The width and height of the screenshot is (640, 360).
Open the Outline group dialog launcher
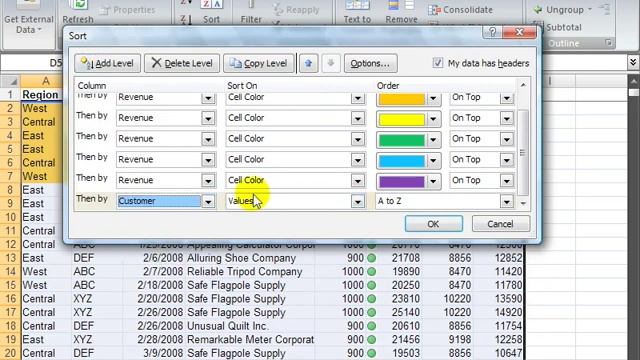coord(609,43)
